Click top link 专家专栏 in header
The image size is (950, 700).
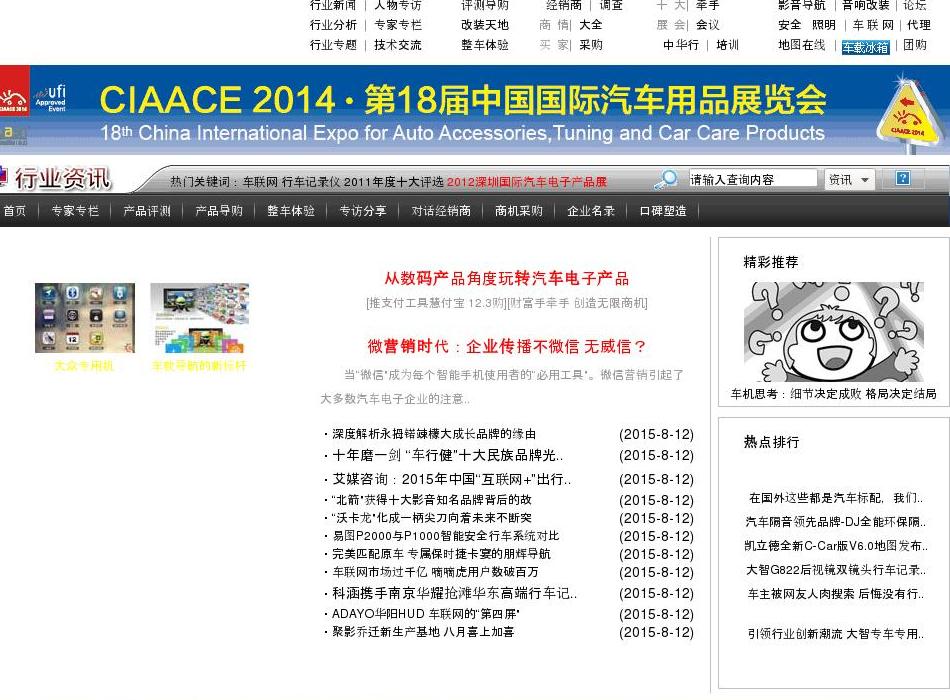[x=398, y=25]
